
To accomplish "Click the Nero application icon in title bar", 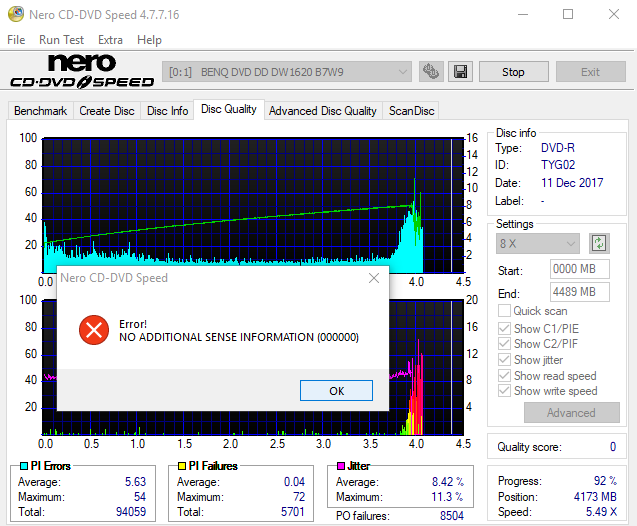I will (16, 14).
